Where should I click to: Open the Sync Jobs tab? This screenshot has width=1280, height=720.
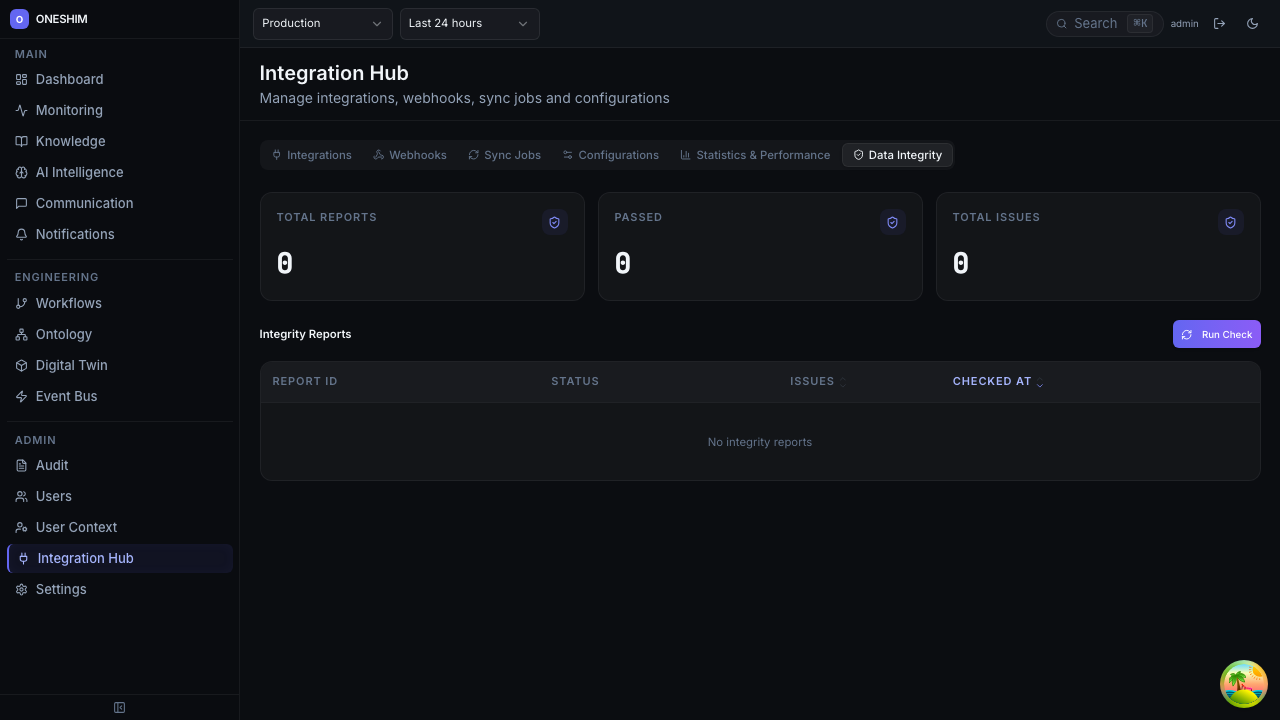coord(504,155)
